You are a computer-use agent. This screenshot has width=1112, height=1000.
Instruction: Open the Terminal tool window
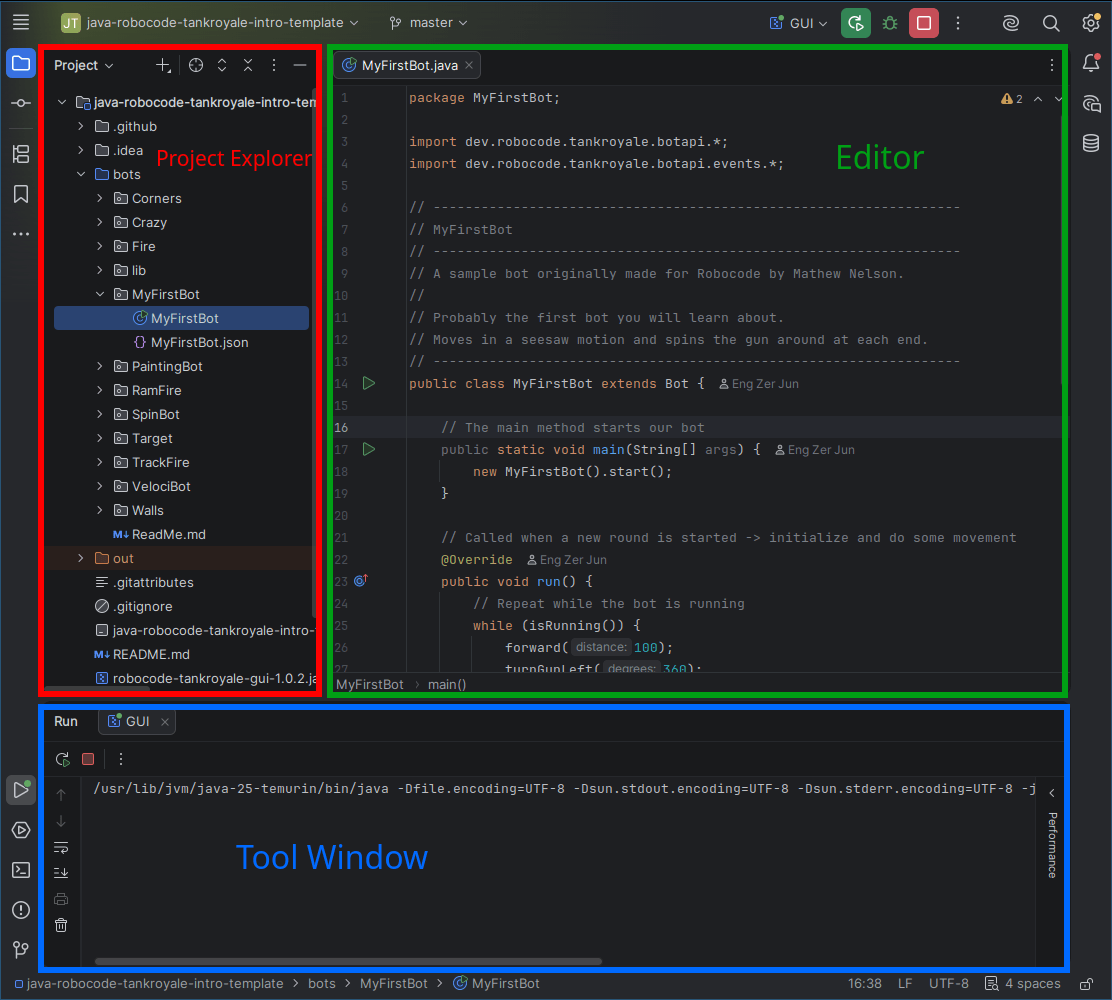pos(21,870)
